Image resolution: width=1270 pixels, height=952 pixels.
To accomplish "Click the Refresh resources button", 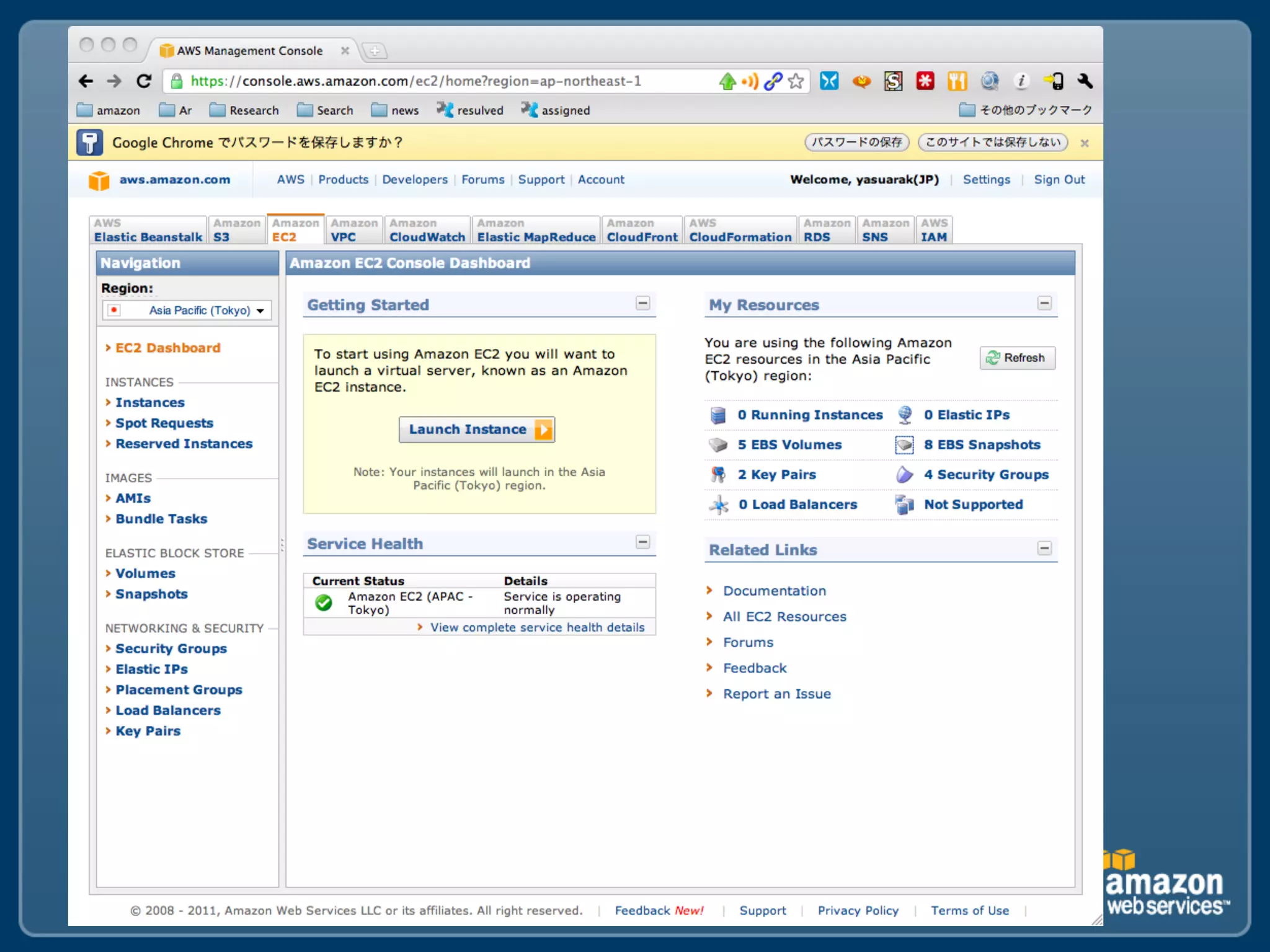I will [x=1017, y=358].
